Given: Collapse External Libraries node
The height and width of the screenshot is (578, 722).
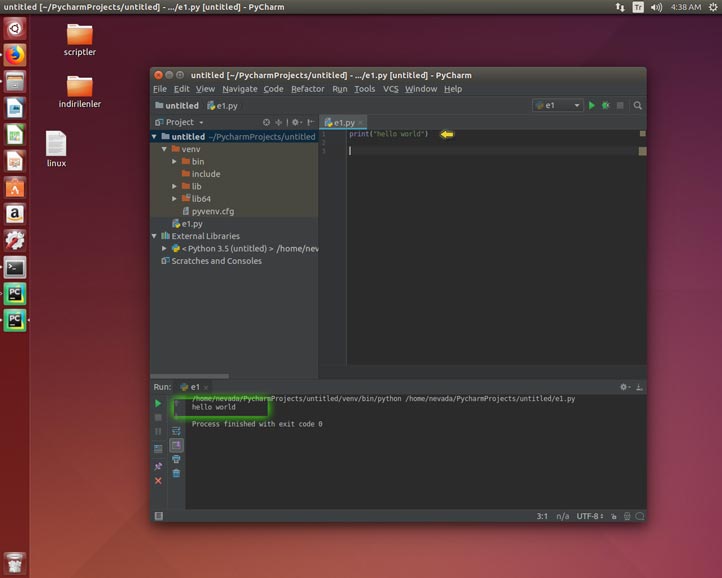Looking at the screenshot, I should (x=154, y=236).
